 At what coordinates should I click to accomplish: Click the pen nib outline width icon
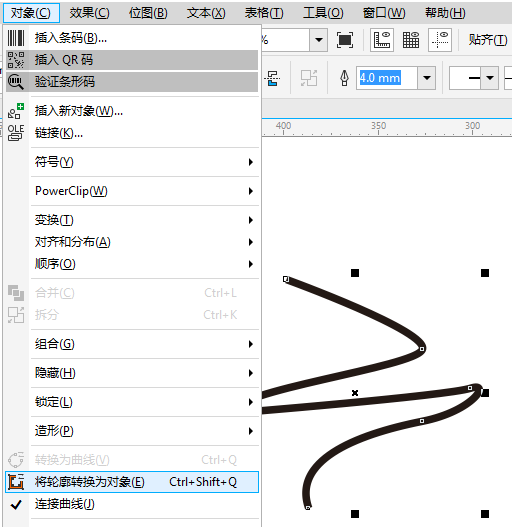pyautogui.click(x=344, y=78)
